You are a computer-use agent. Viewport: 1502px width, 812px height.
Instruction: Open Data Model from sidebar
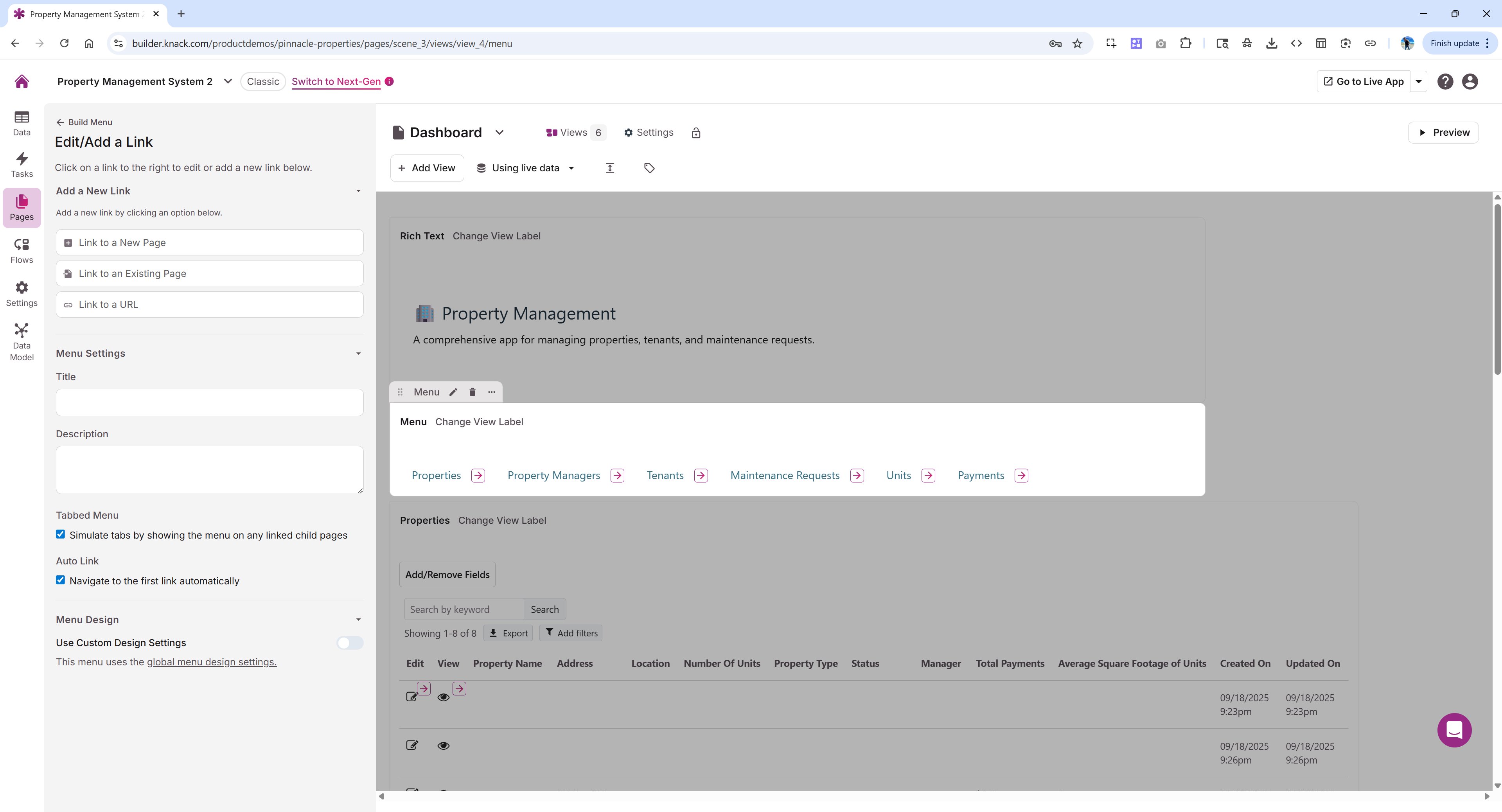point(22,341)
